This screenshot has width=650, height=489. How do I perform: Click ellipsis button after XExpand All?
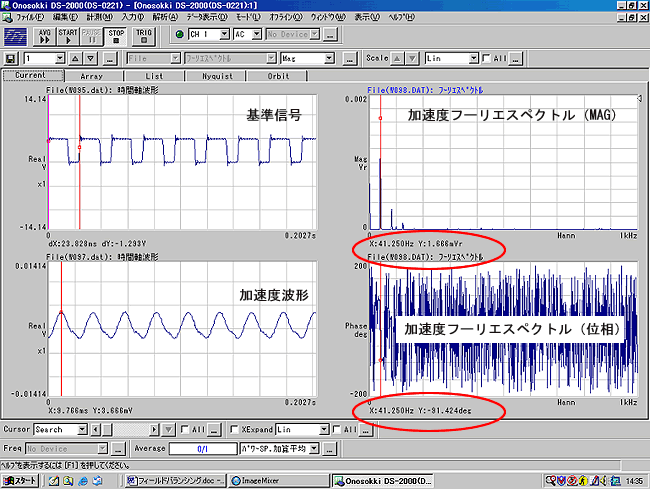click(x=365, y=430)
